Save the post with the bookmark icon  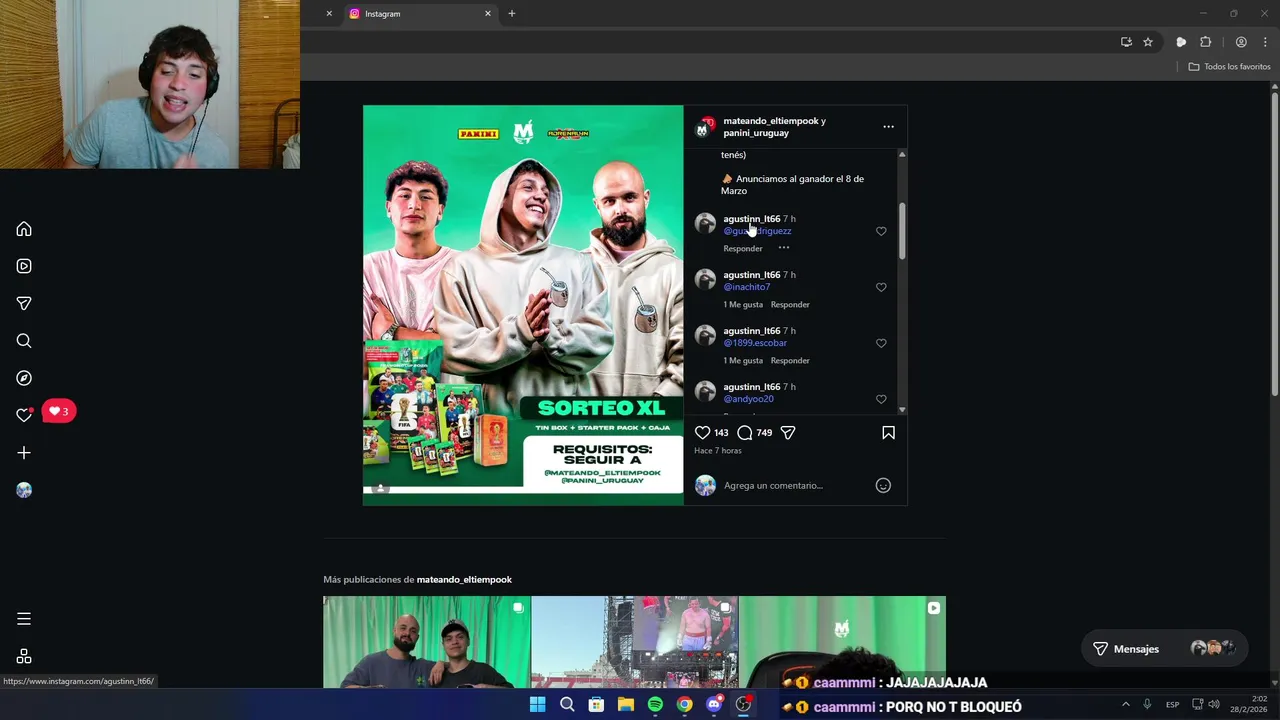point(888,433)
